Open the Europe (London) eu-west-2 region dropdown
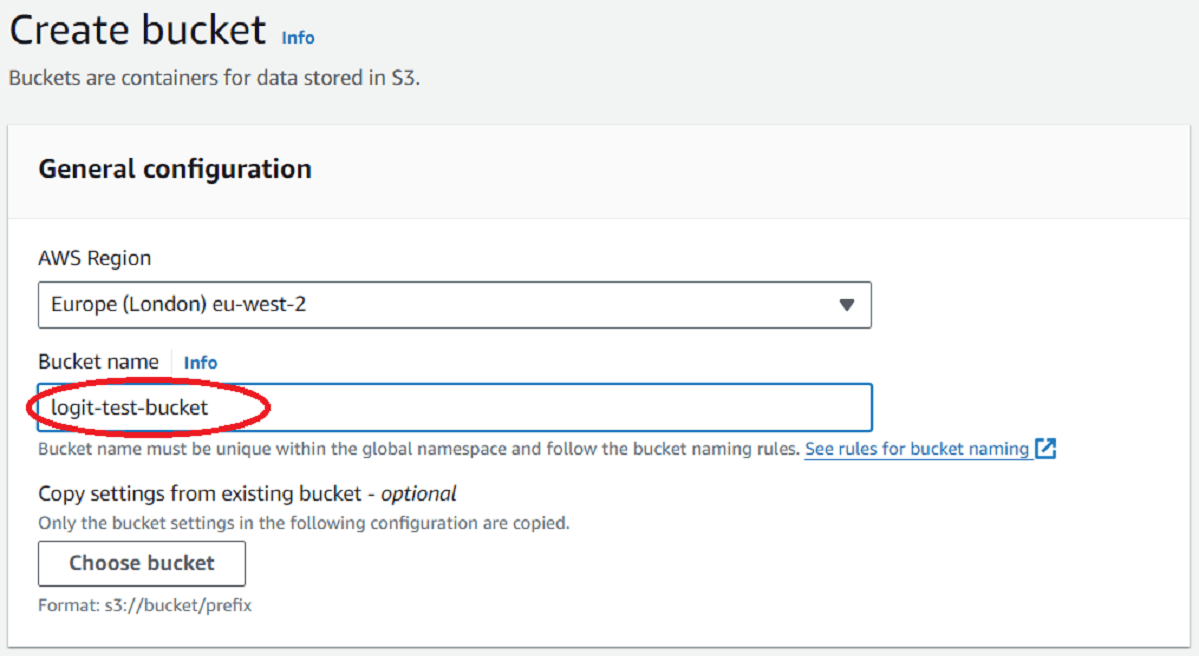1199x656 pixels. (455, 304)
